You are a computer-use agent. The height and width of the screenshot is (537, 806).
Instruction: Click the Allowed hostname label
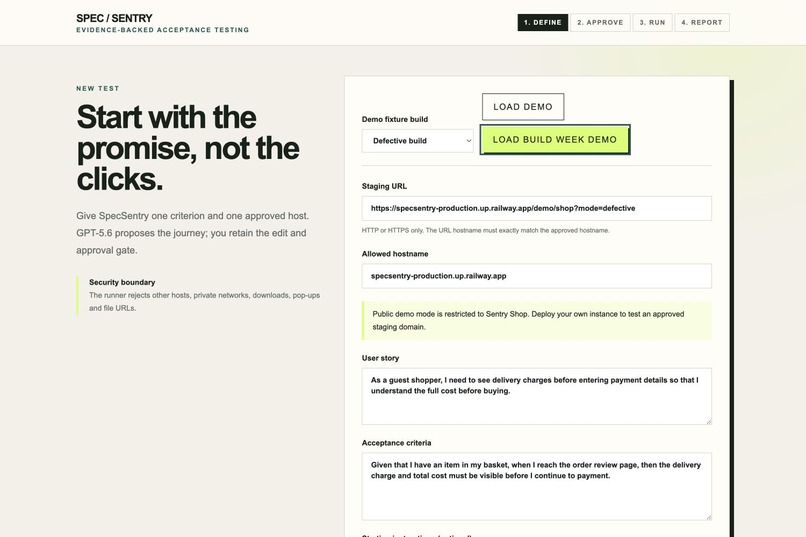(x=395, y=254)
